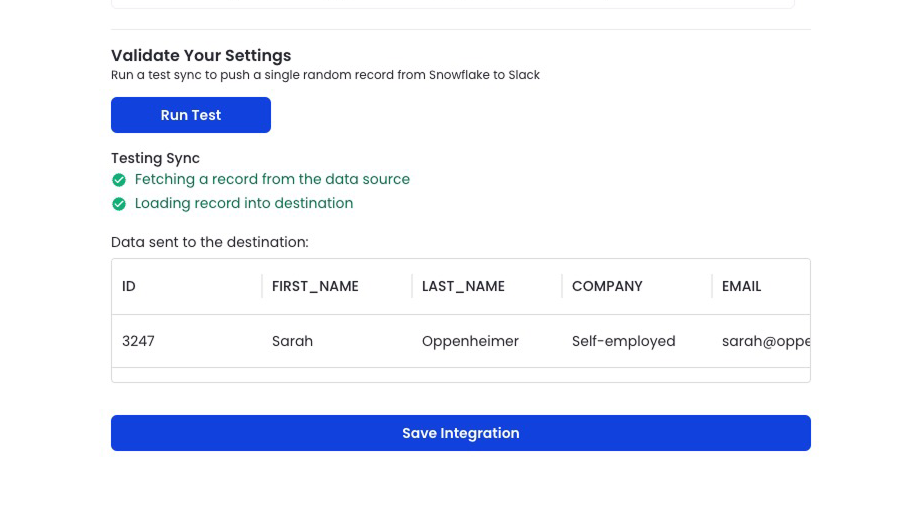The height and width of the screenshot is (518, 912).
Task: Select the COMPANY column header
Action: click(637, 287)
